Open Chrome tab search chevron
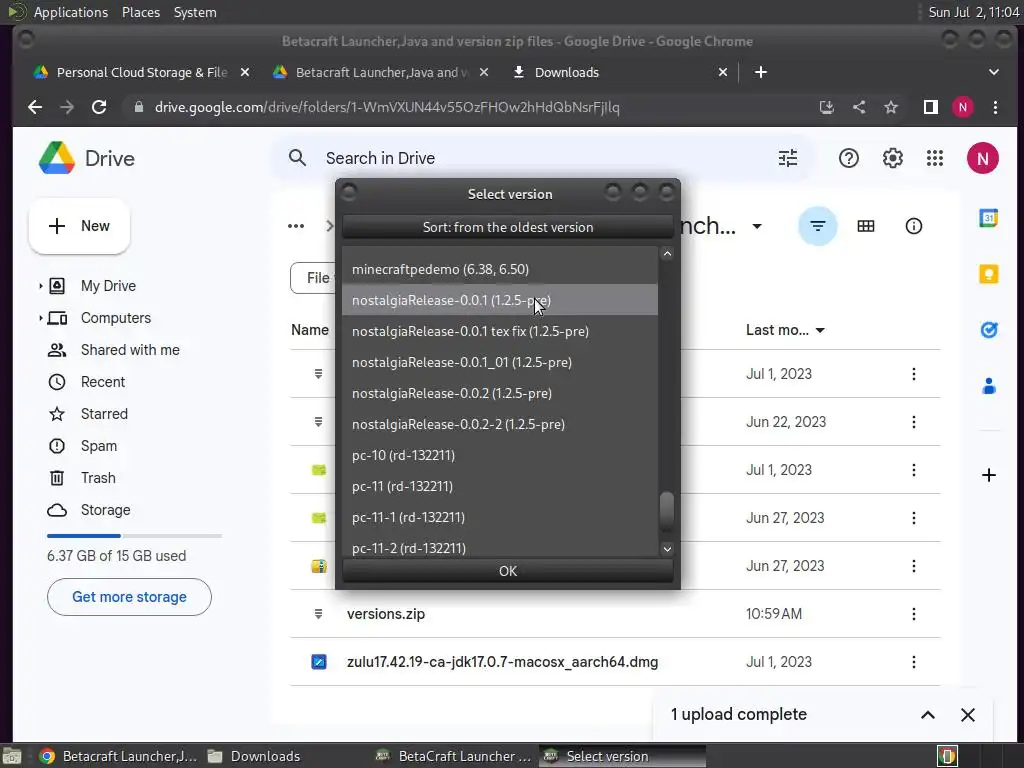Viewport: 1024px width, 768px height. [993, 72]
